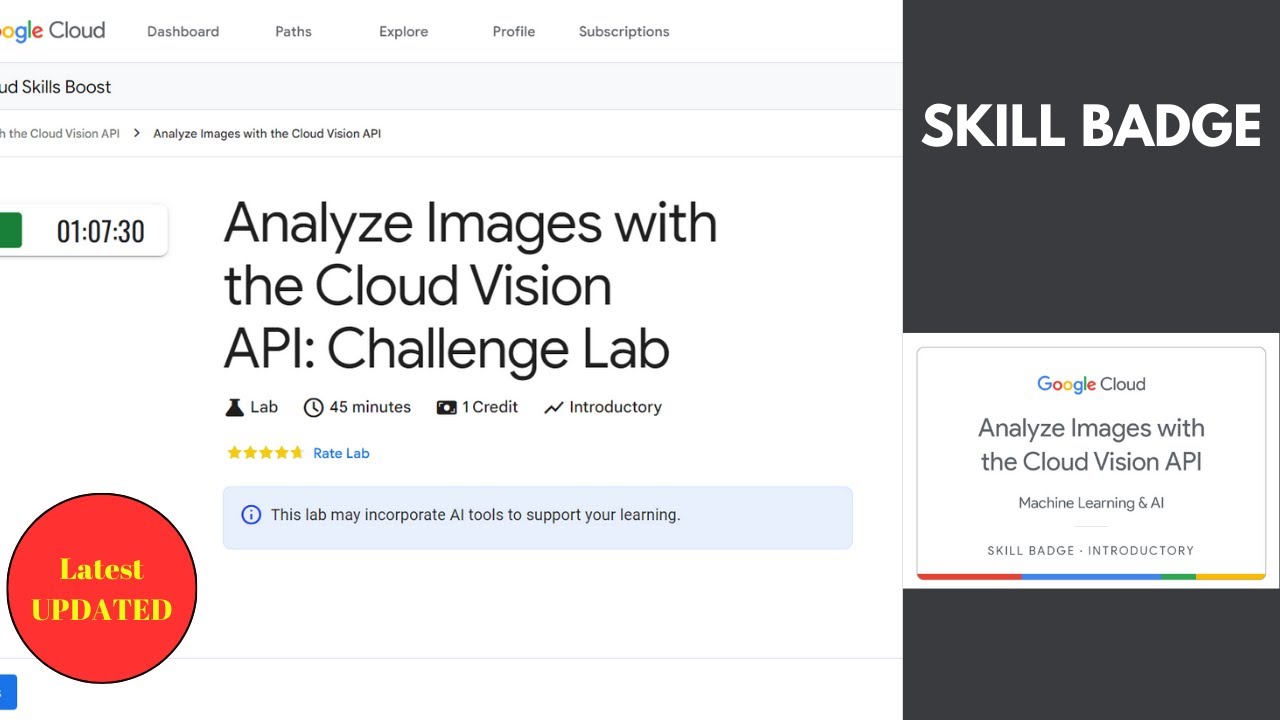Click the Rate Lab link
The image size is (1280, 720).
[341, 453]
